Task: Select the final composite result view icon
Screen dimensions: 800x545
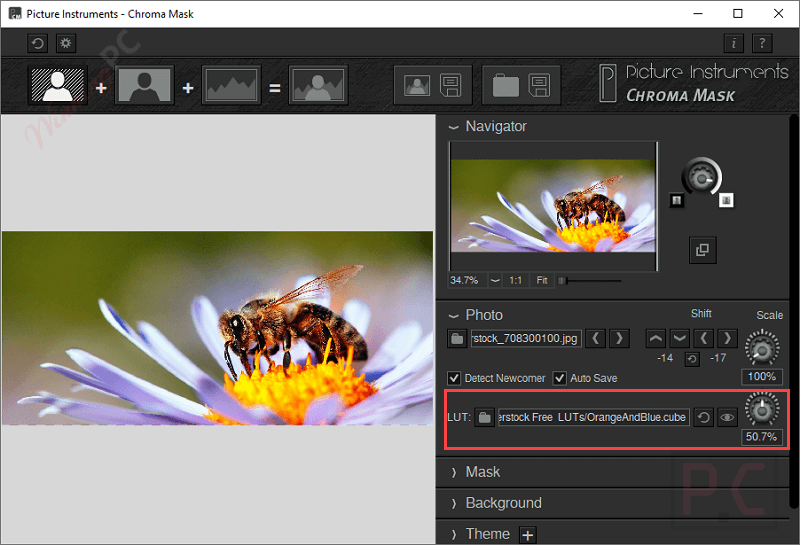Action: [x=319, y=86]
